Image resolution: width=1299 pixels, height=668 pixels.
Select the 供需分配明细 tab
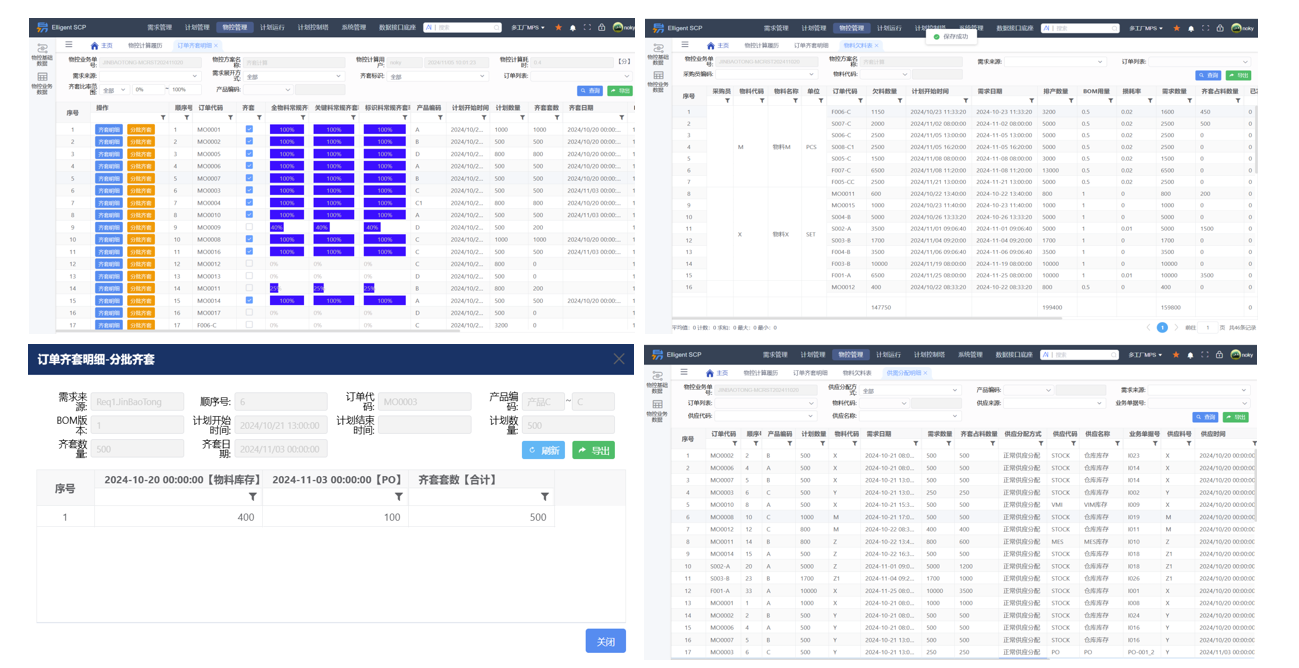pyautogui.click(x=902, y=373)
